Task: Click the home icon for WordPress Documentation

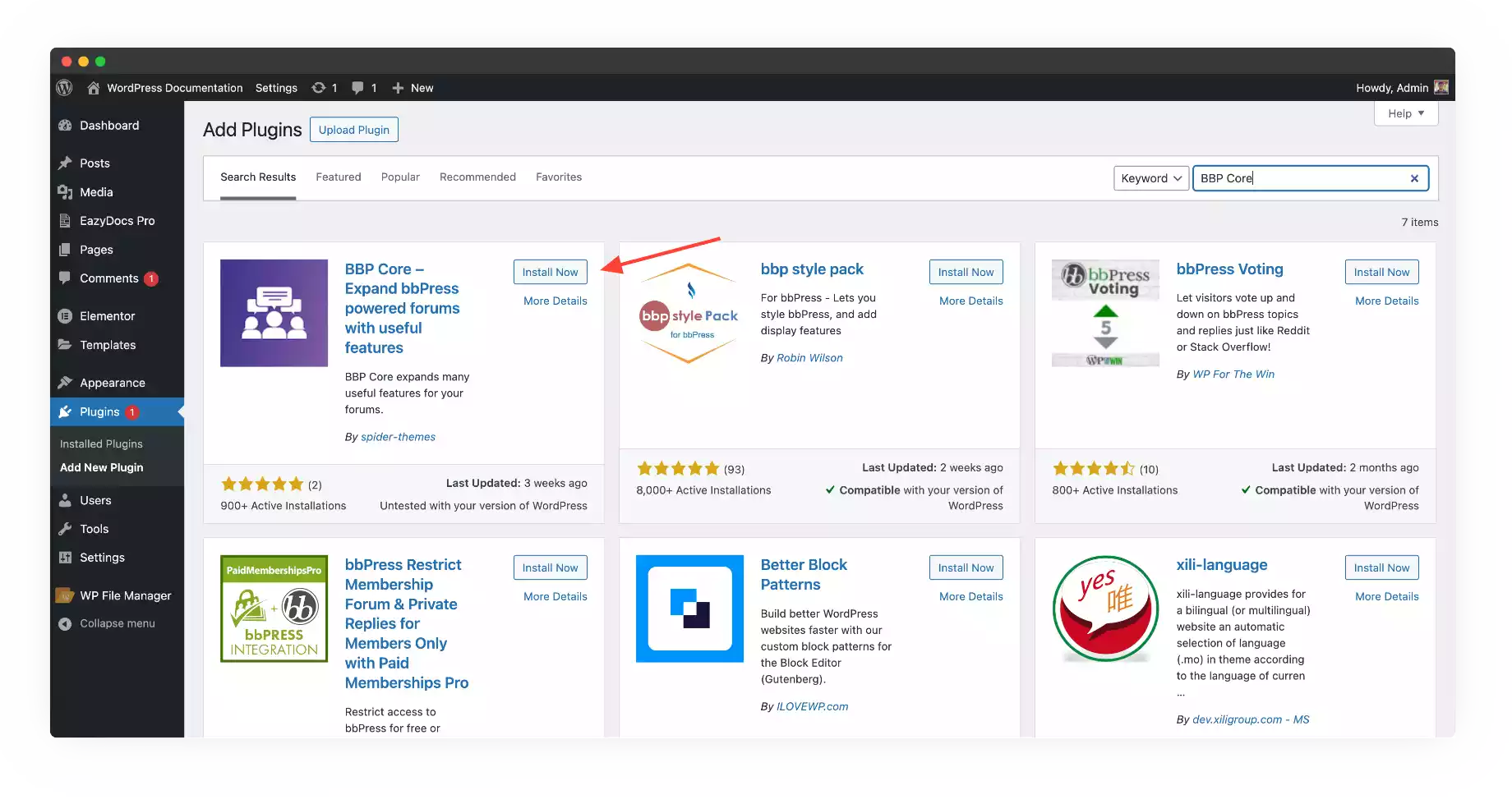Action: click(94, 88)
